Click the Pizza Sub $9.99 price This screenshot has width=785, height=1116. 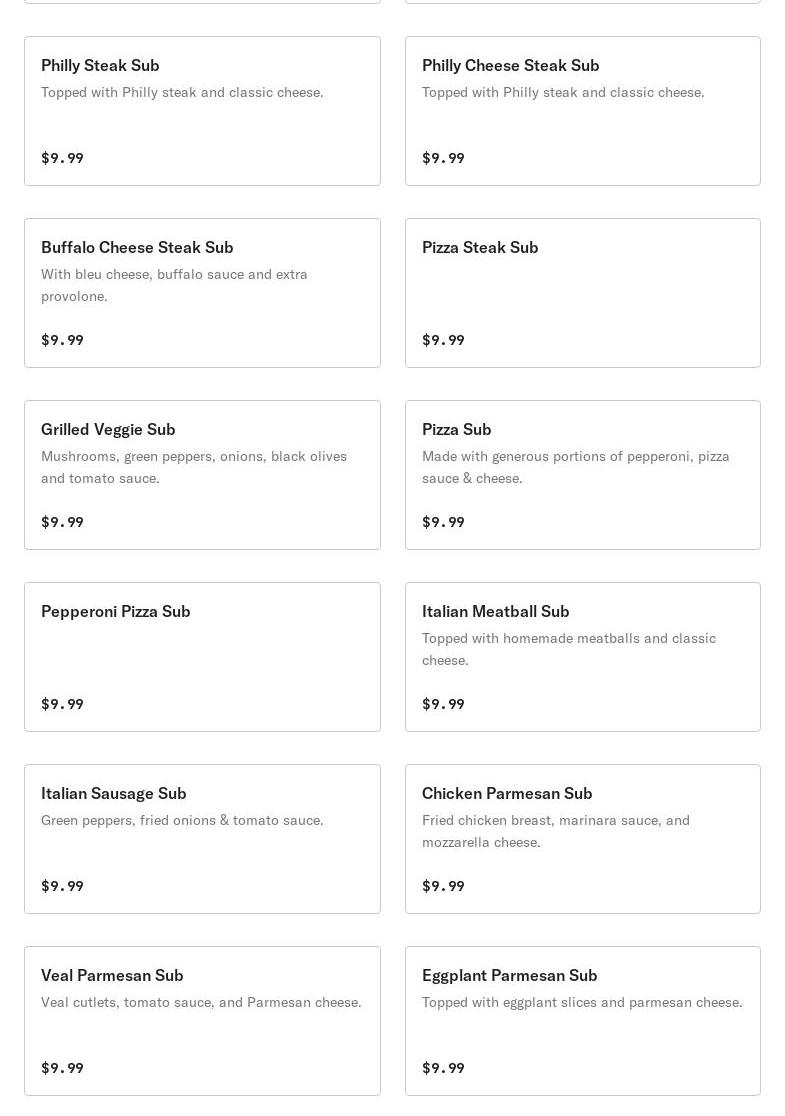(443, 522)
